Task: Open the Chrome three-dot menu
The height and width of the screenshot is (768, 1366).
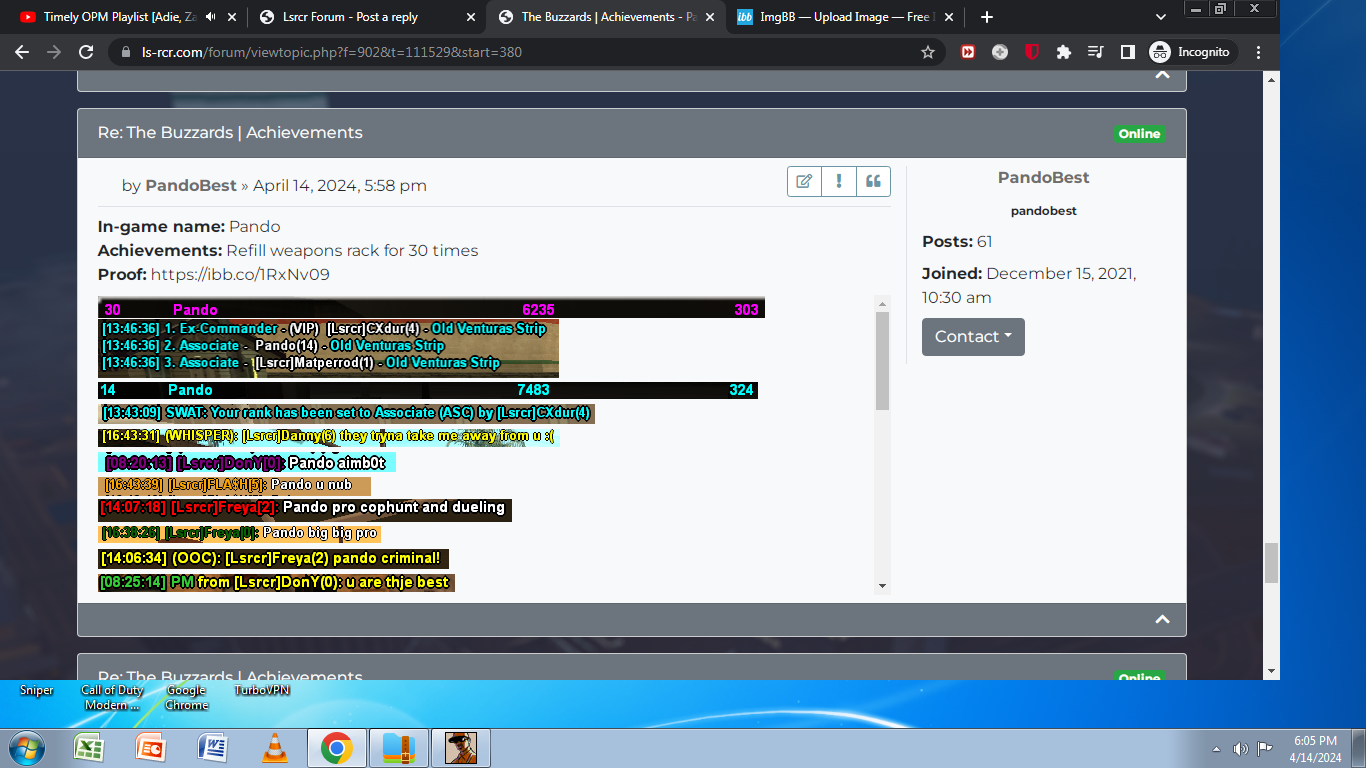Action: 1259,52
